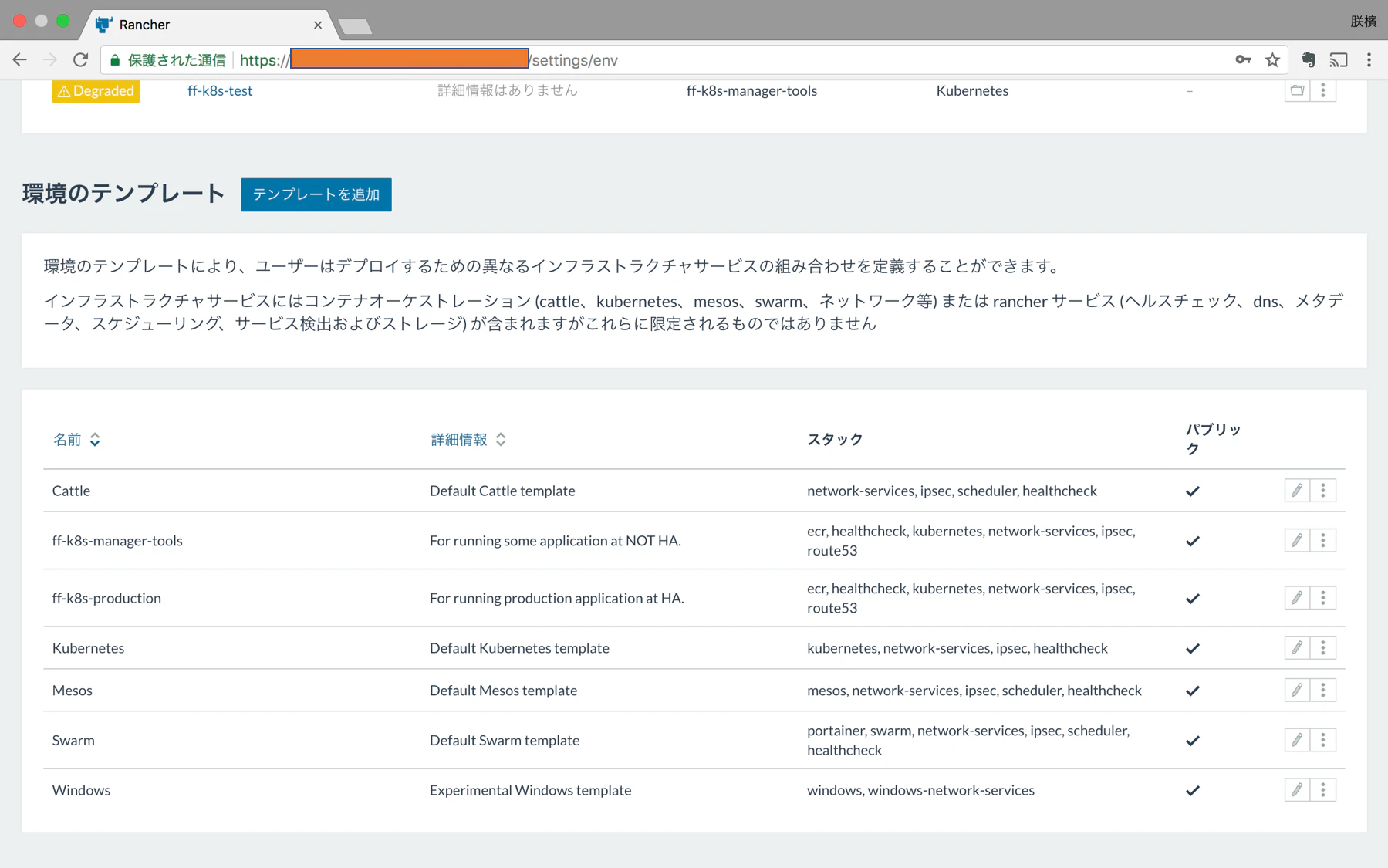The image size is (1388, 868).
Task: Open more actions menu for ff-k8s-manager-tools row
Action: tap(1323, 541)
